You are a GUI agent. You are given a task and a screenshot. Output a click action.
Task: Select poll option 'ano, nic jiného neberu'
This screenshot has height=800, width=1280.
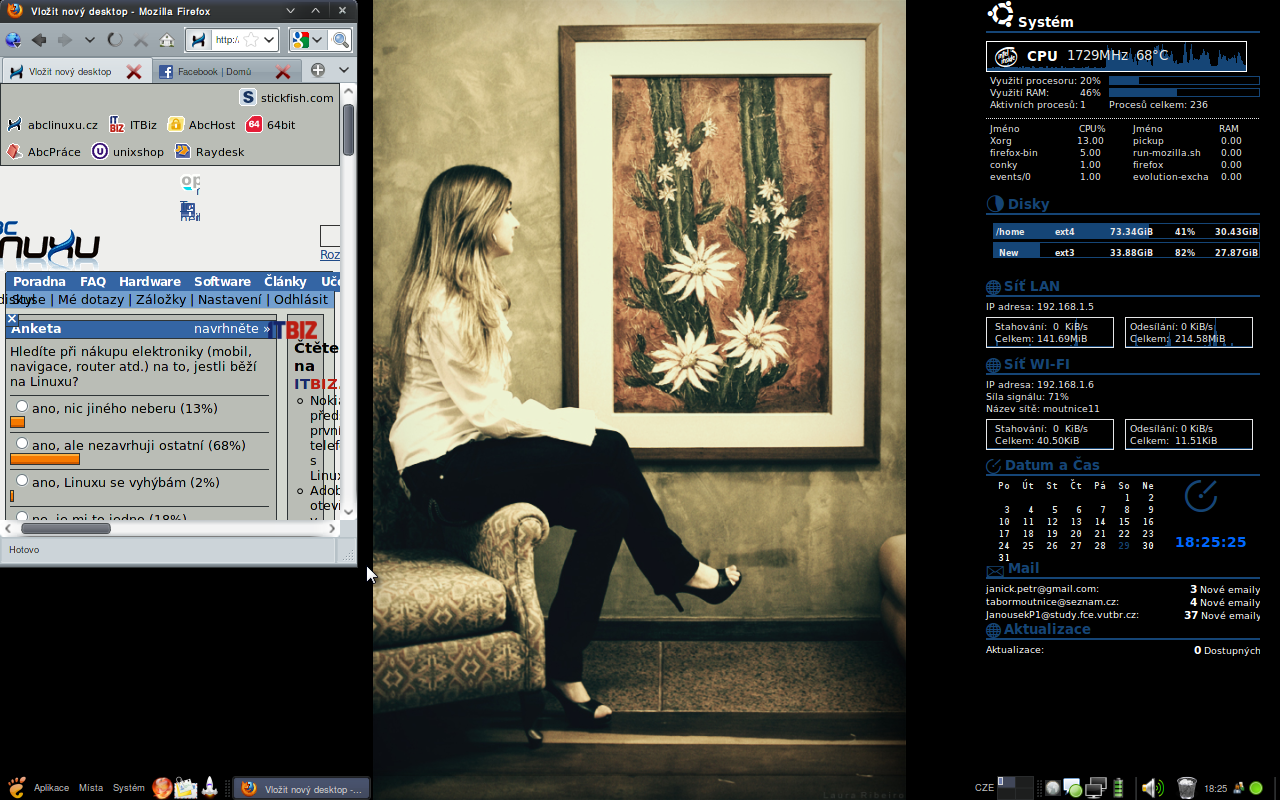[22, 407]
